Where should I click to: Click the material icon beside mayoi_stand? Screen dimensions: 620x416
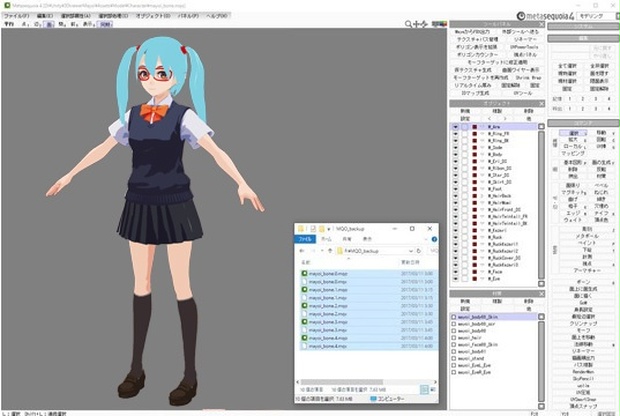coord(454,358)
